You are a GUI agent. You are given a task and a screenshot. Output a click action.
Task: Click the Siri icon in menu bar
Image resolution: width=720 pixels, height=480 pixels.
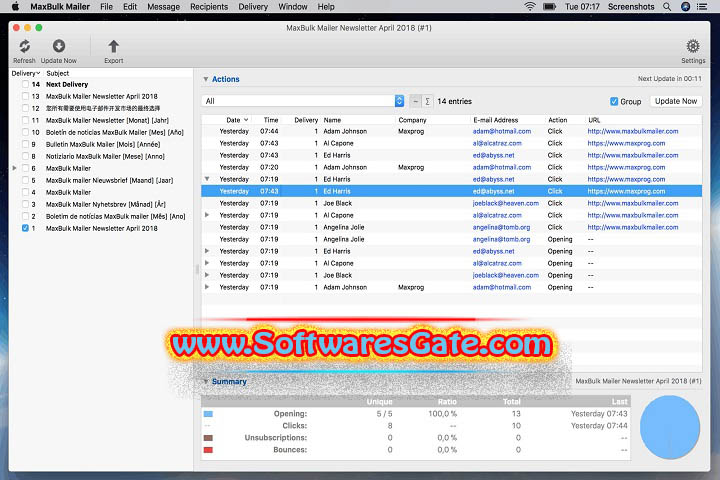point(685,6)
